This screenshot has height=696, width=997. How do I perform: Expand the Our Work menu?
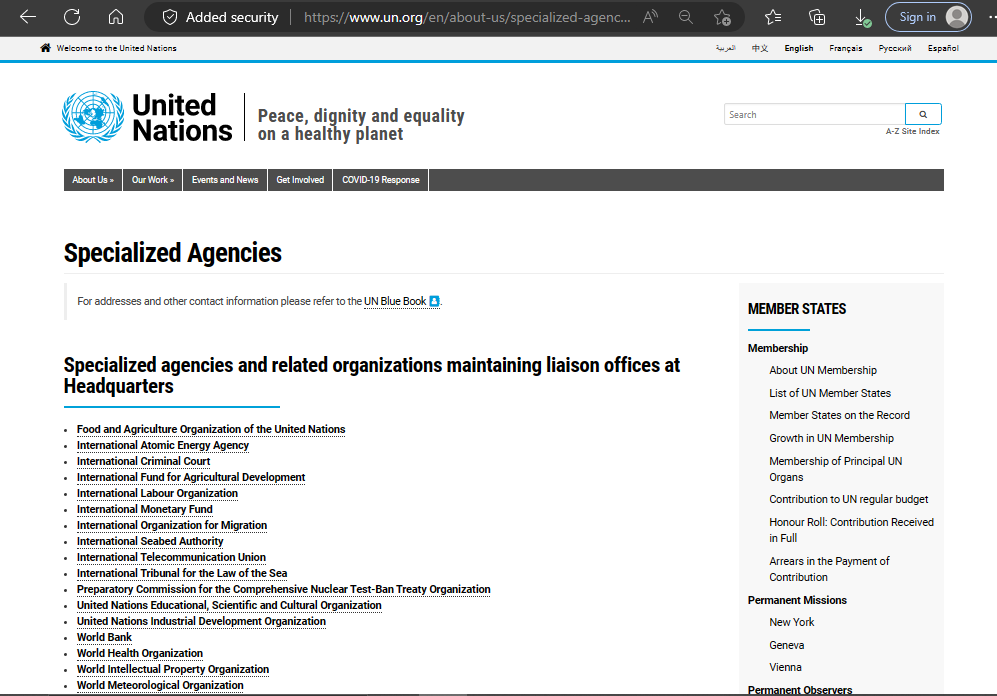153,180
